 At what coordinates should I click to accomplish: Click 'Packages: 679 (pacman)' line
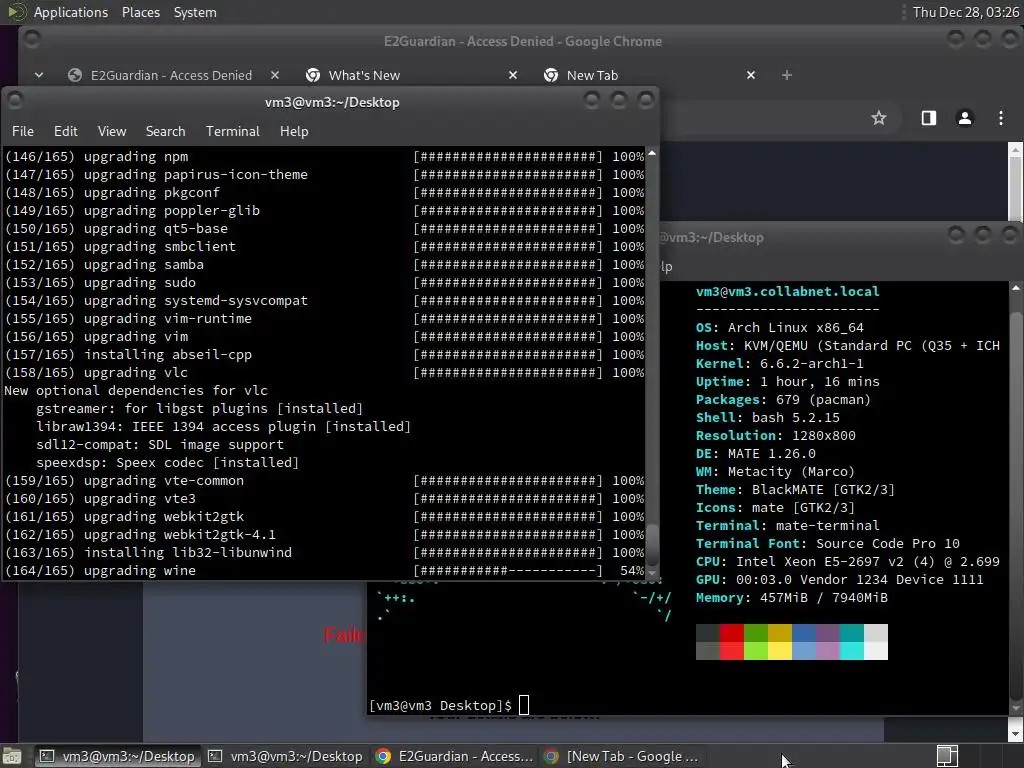[x=783, y=400]
